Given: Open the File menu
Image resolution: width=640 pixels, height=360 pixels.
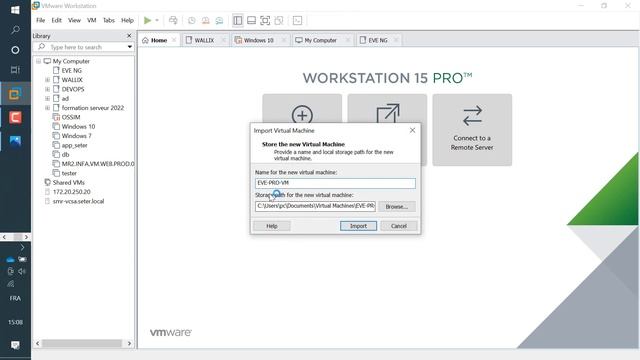Looking at the screenshot, I should click(x=40, y=20).
